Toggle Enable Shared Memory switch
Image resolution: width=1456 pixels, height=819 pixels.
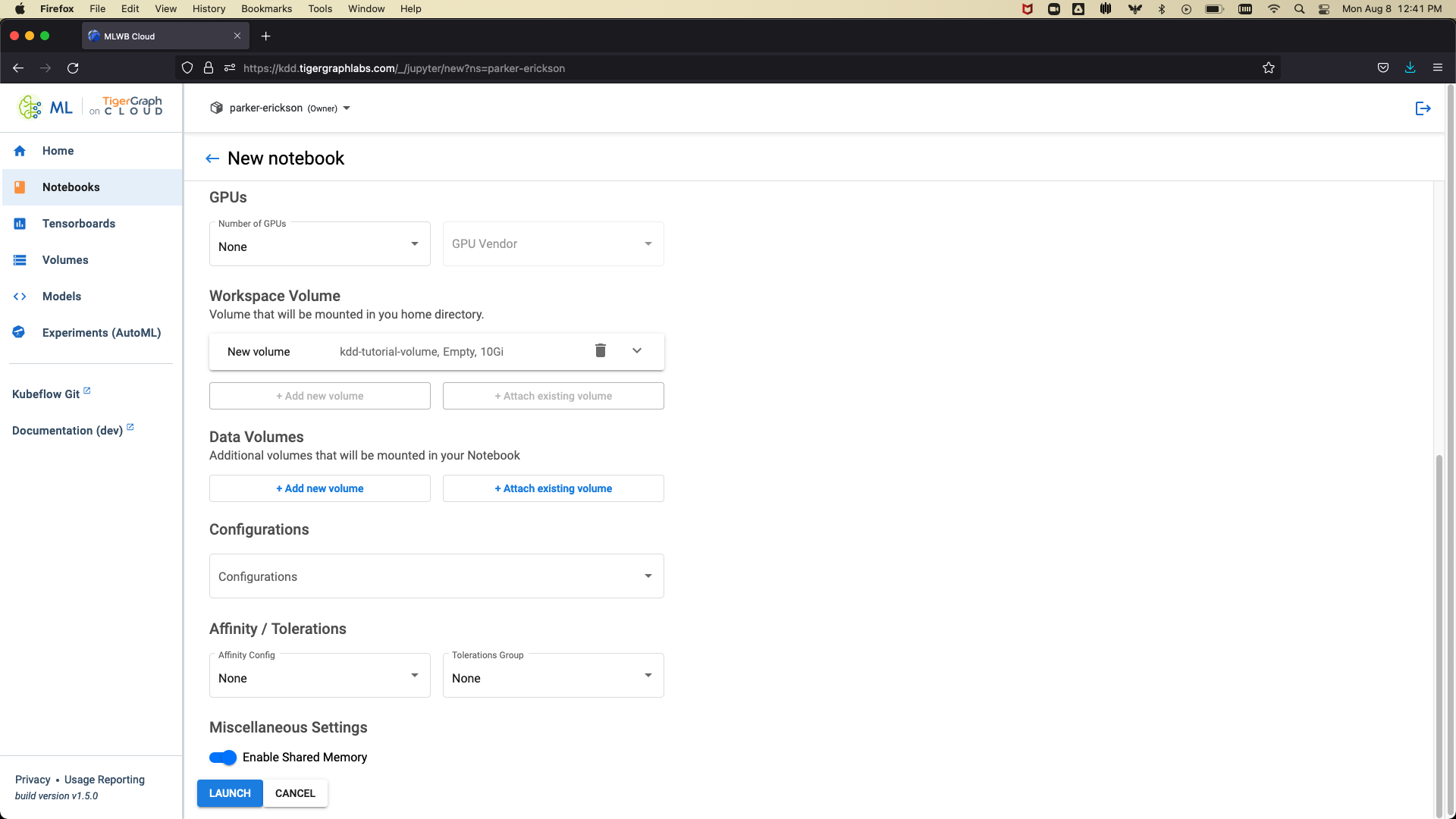(x=223, y=758)
